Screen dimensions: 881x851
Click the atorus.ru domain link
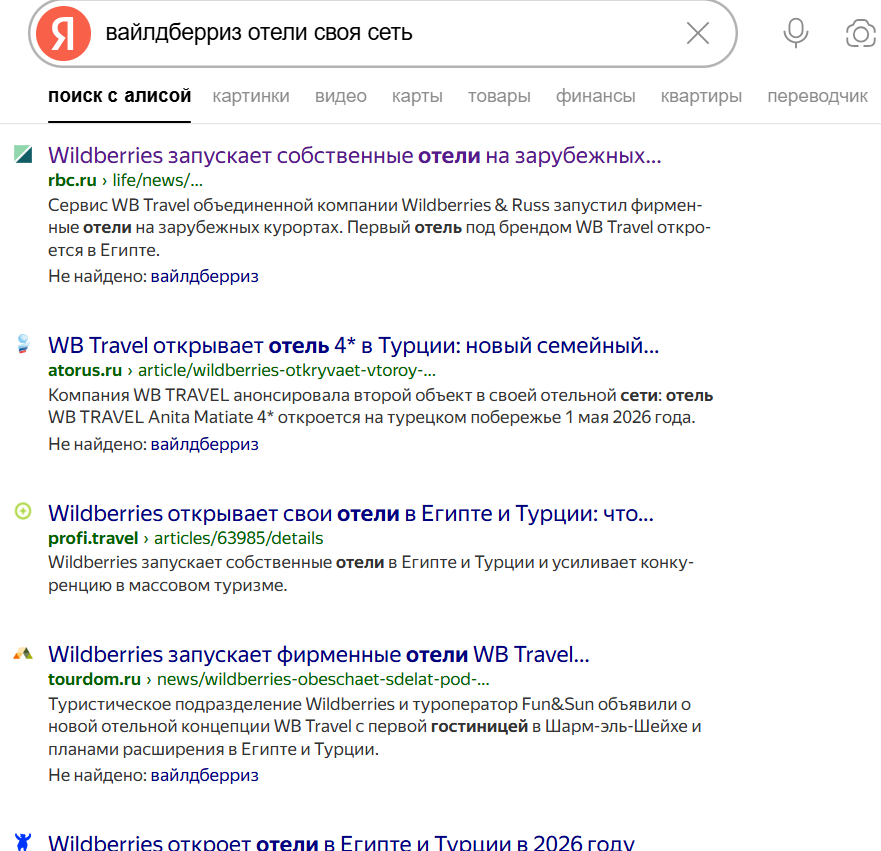point(85,371)
